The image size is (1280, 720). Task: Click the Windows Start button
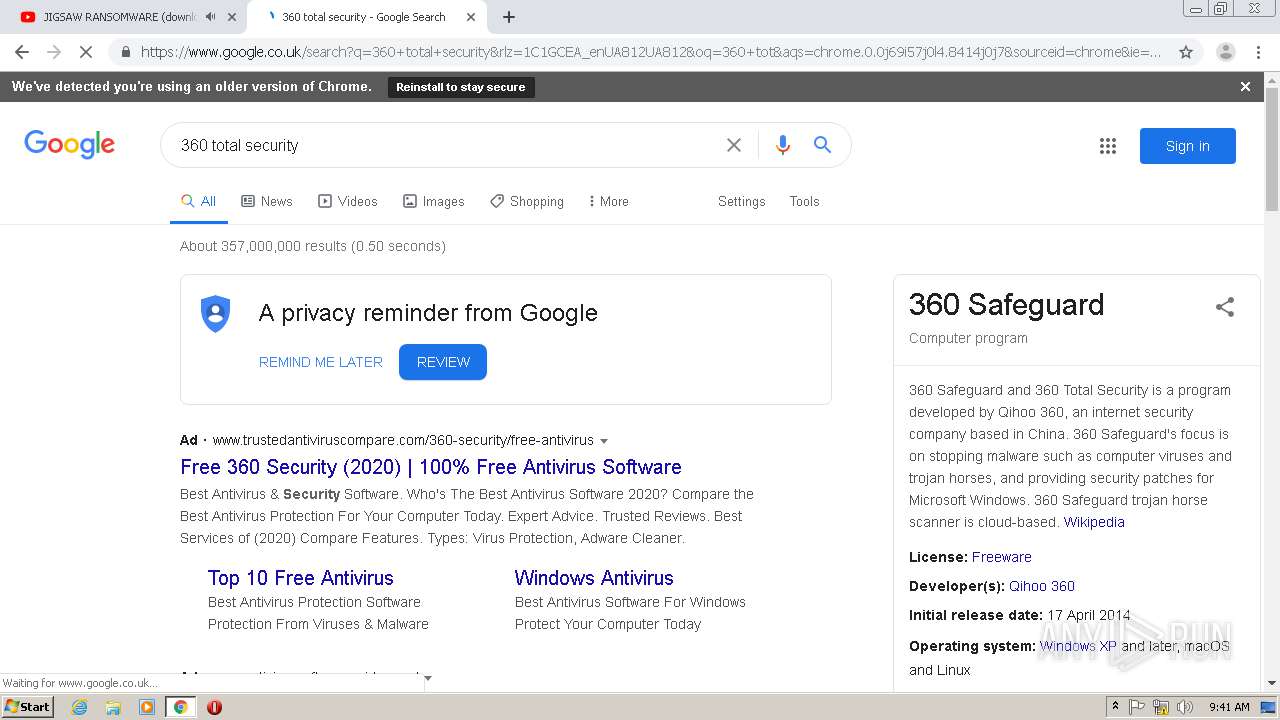(28, 707)
